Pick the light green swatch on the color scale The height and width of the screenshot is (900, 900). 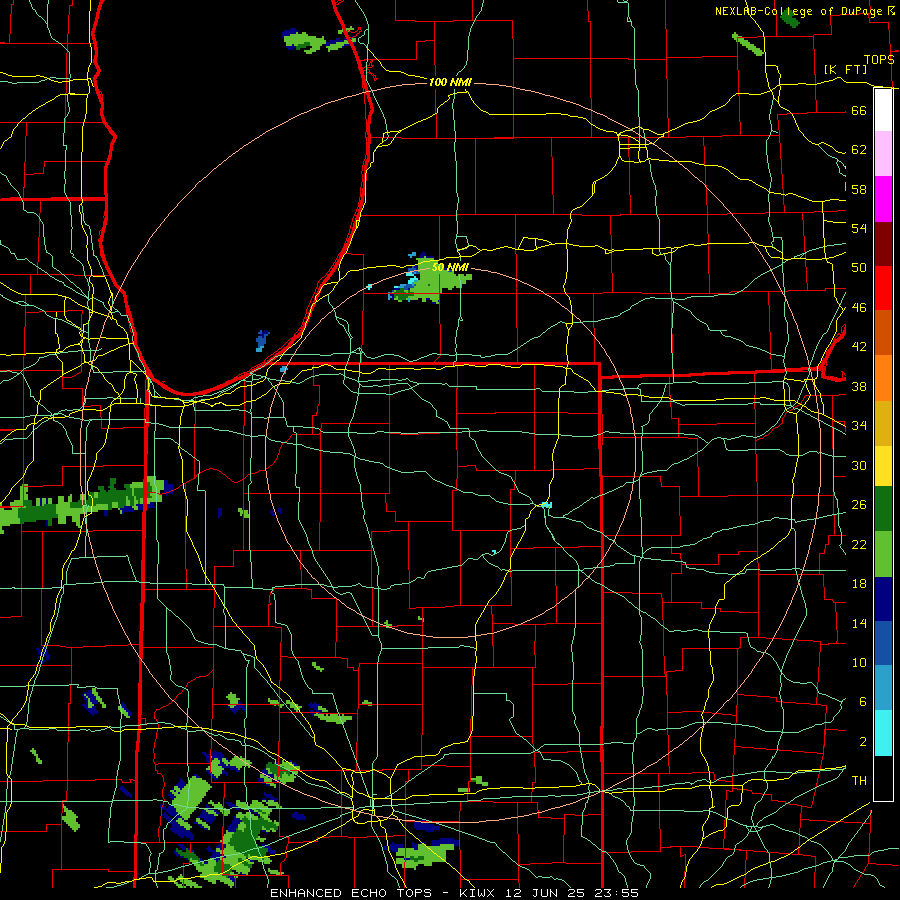click(883, 554)
